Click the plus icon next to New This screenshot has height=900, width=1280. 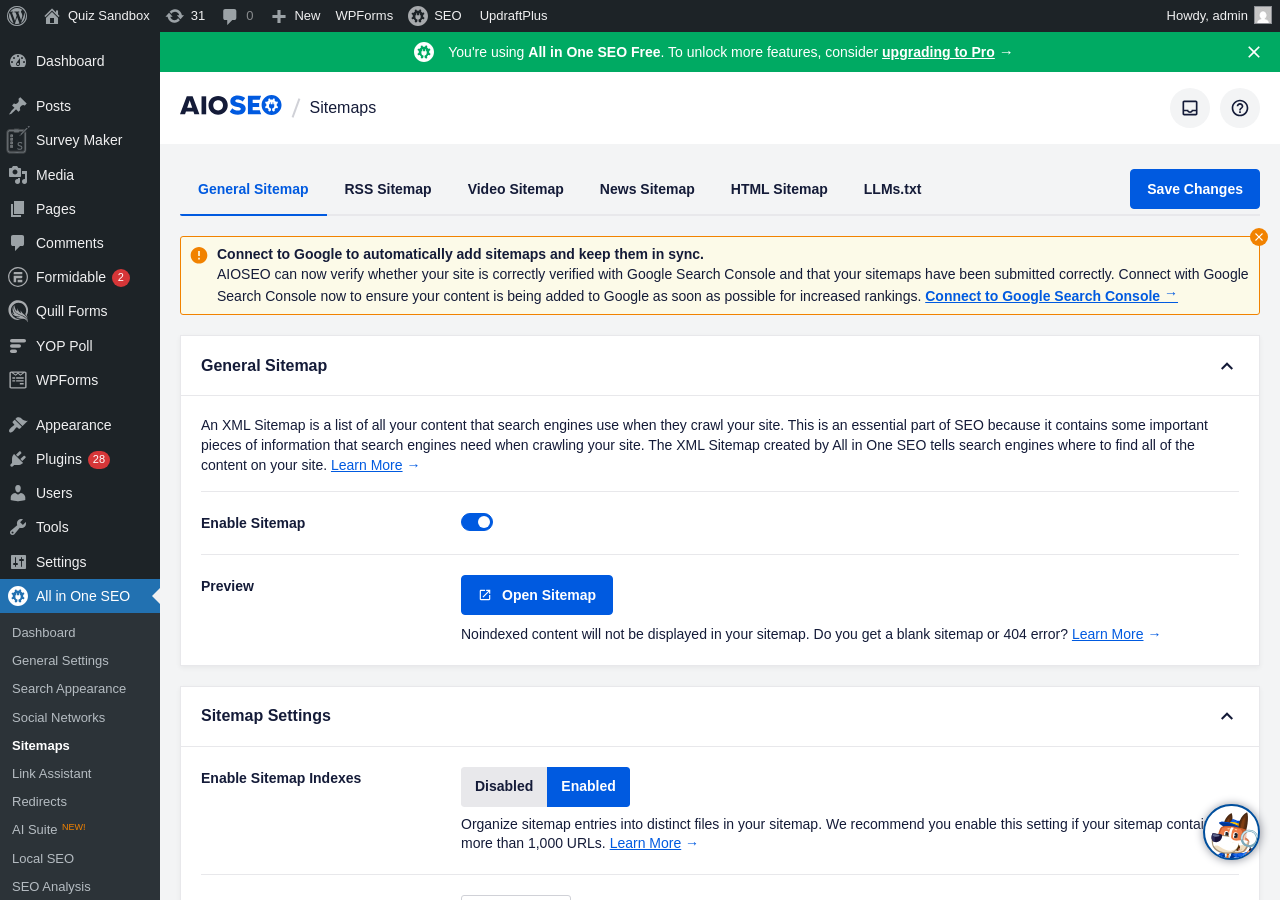pos(279,16)
